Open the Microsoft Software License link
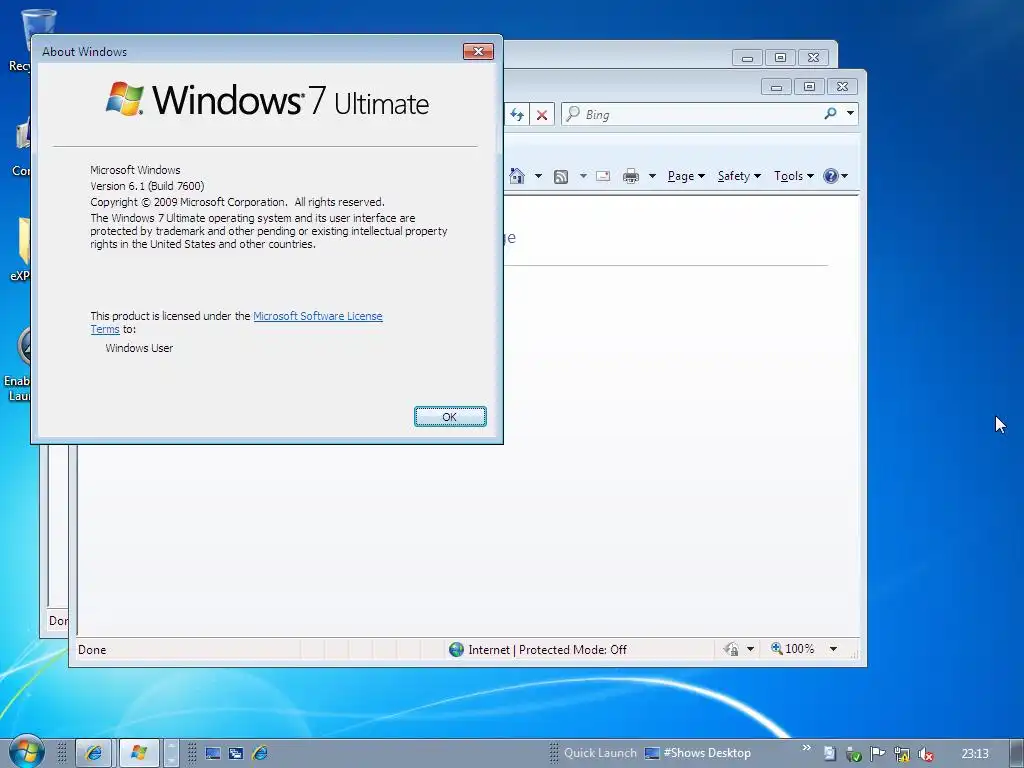Image resolution: width=1024 pixels, height=768 pixels. tap(317, 316)
